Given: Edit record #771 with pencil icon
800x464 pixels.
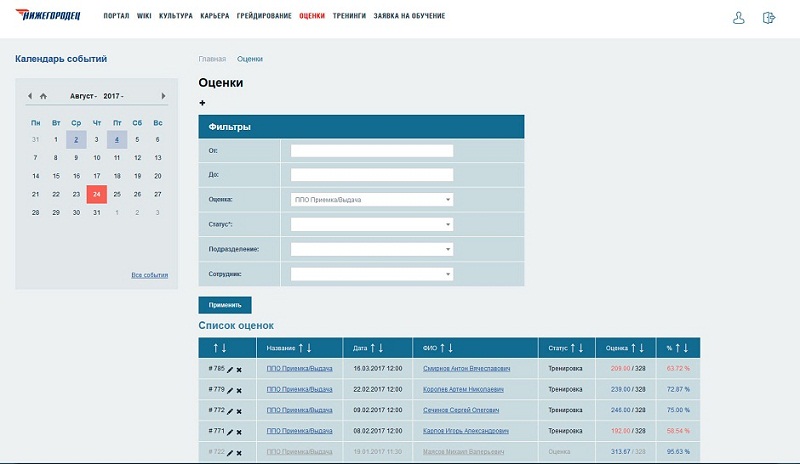Looking at the screenshot, I should [229, 432].
